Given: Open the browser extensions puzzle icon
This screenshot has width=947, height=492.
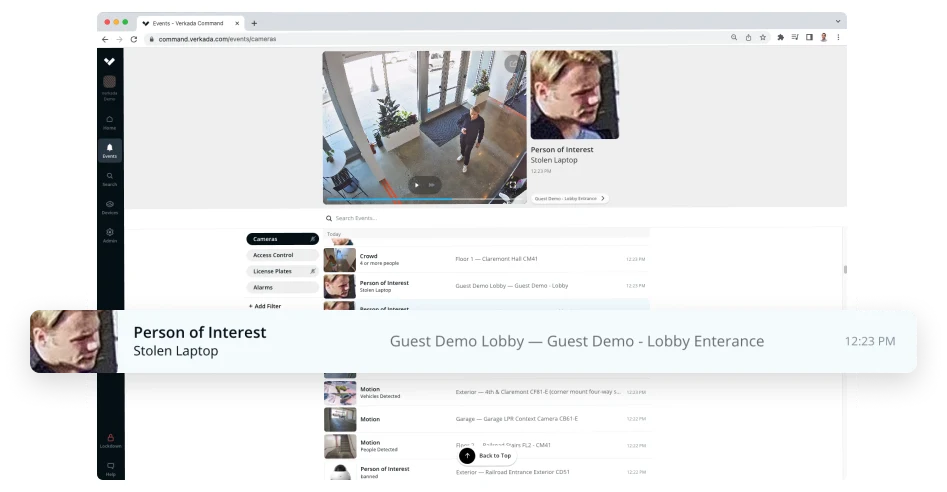Looking at the screenshot, I should [780, 37].
